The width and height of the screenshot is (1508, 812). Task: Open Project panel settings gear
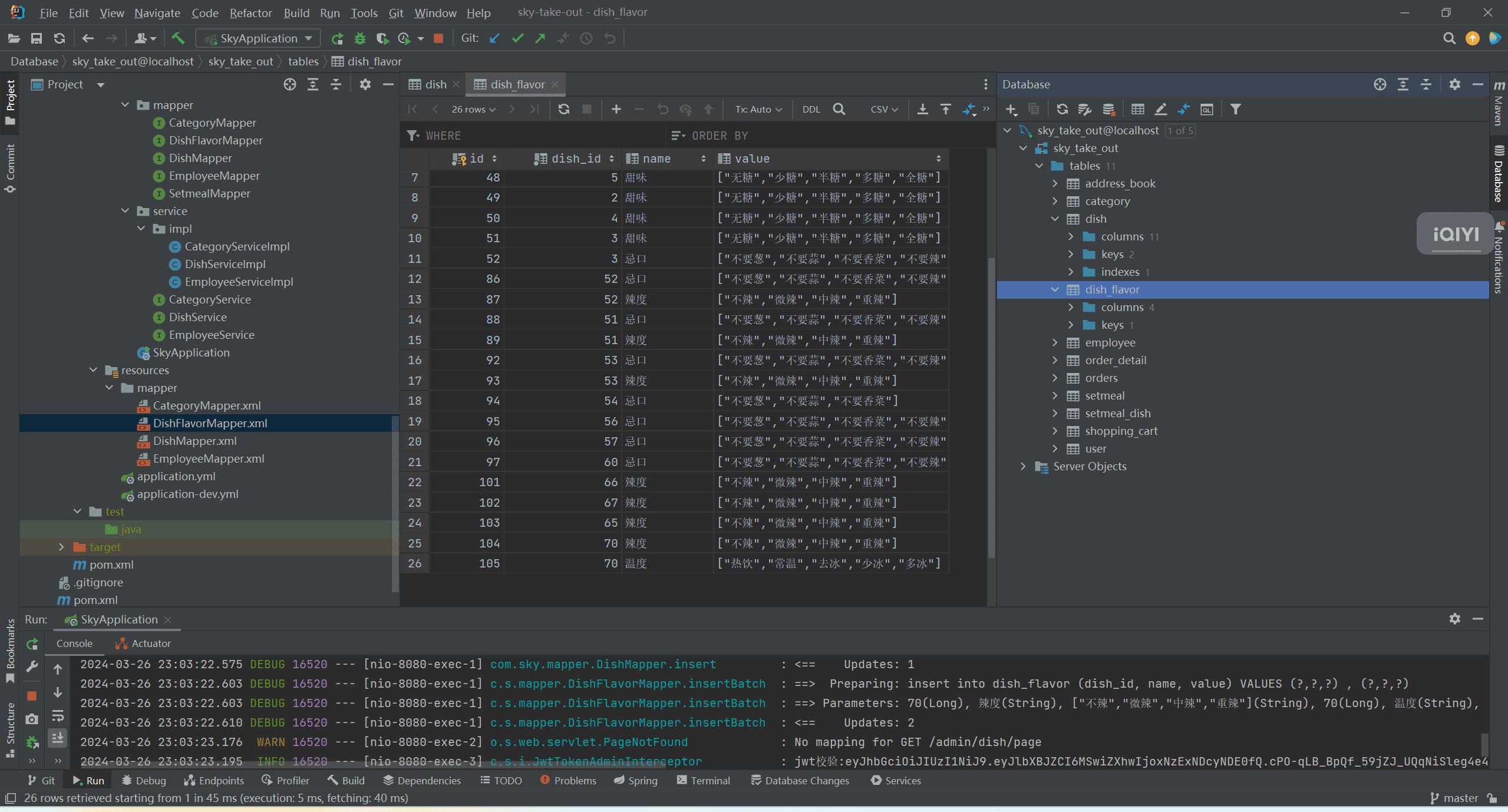pos(365,84)
